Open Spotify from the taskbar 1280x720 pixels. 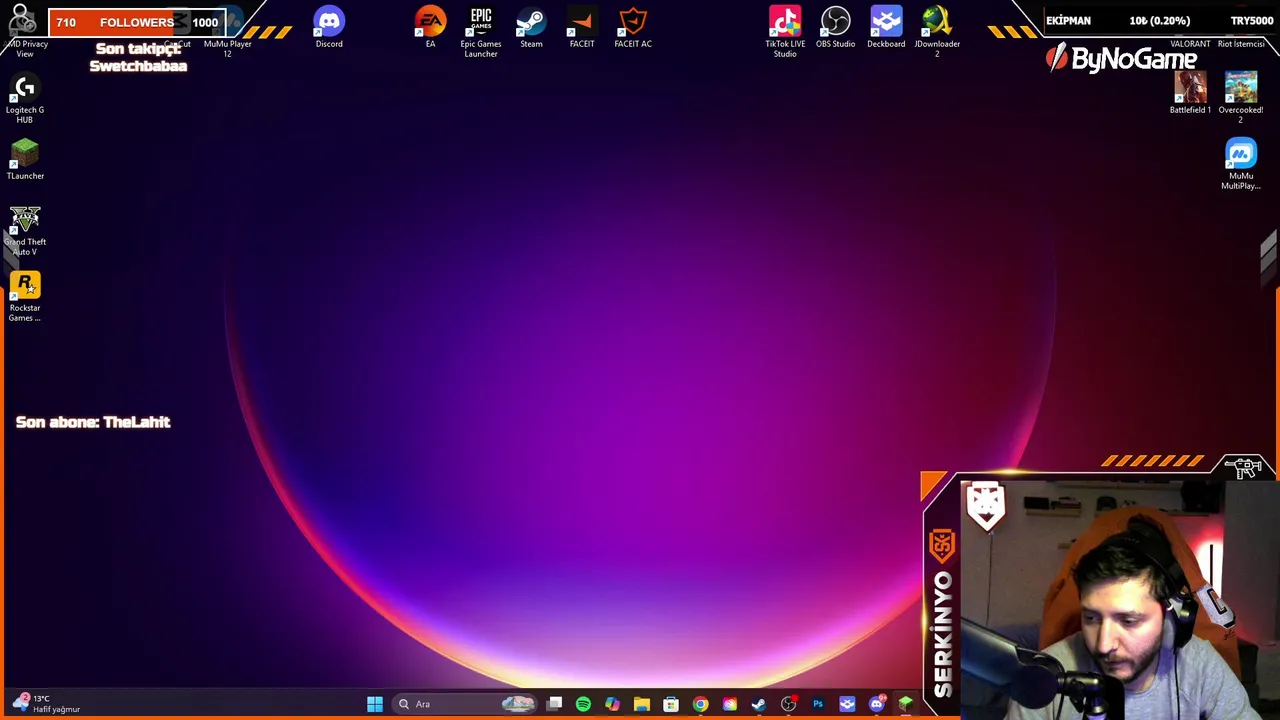point(583,704)
